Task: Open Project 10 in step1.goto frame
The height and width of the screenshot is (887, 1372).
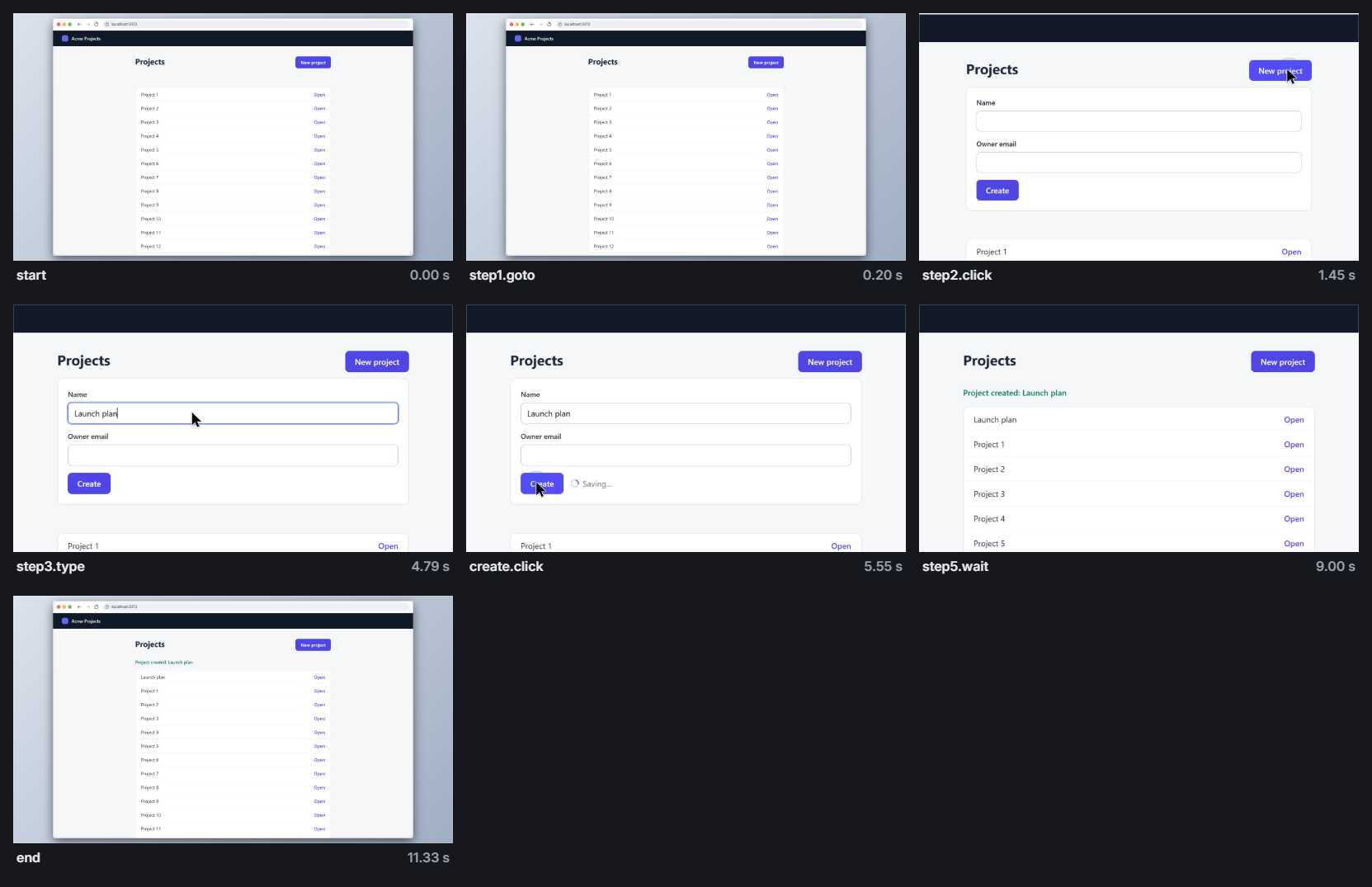Action: pyautogui.click(x=772, y=219)
